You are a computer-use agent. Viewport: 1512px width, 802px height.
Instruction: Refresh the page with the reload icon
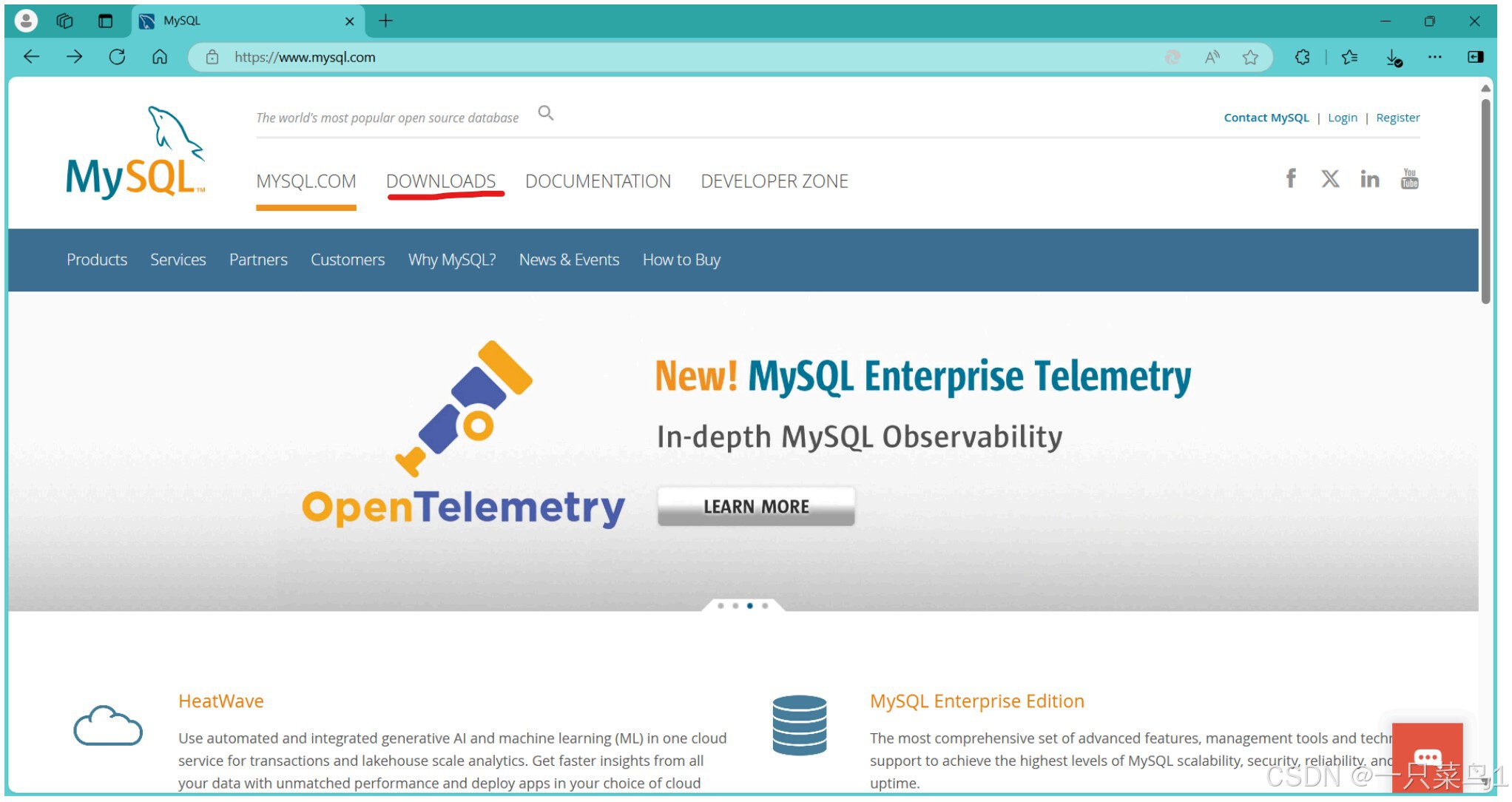pyautogui.click(x=118, y=56)
